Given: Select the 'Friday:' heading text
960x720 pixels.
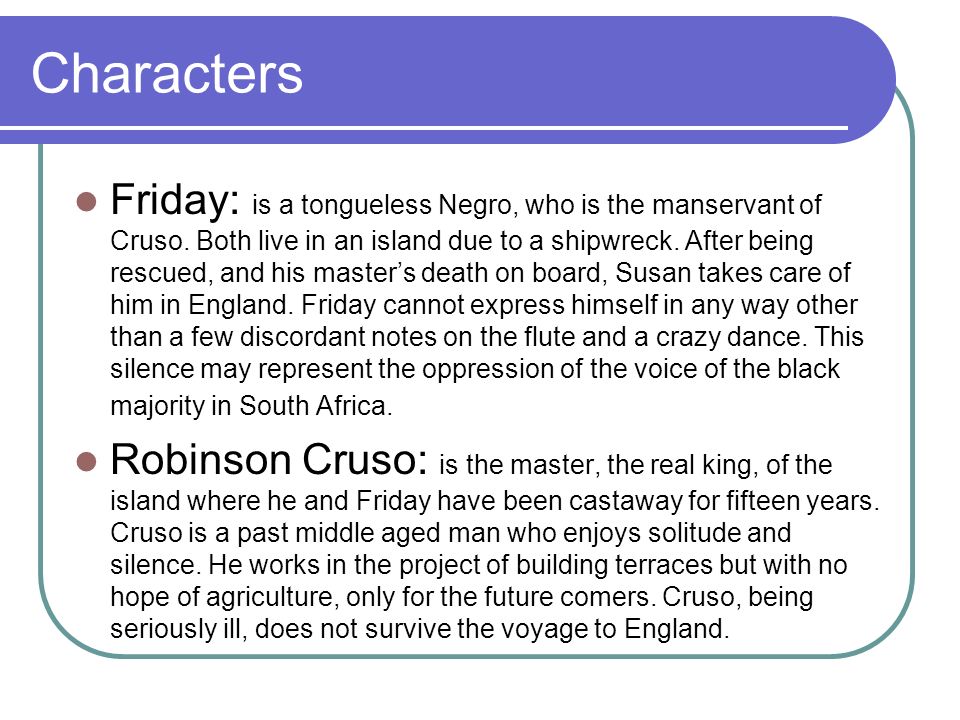Looking at the screenshot, I should (x=175, y=201).
